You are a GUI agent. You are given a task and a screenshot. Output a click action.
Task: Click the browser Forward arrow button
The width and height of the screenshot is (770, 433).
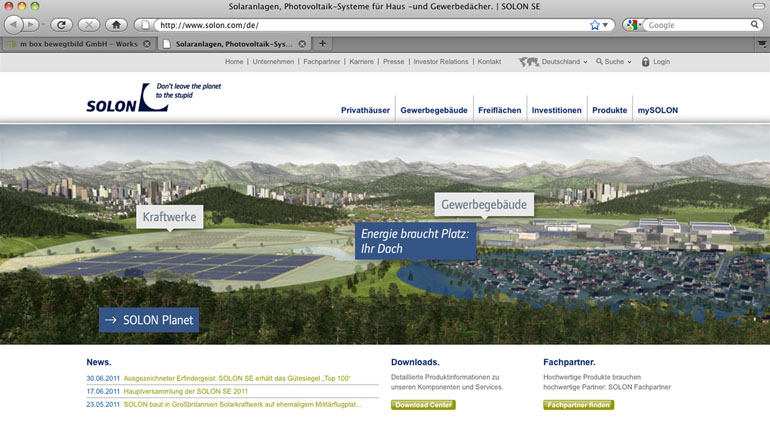point(31,25)
